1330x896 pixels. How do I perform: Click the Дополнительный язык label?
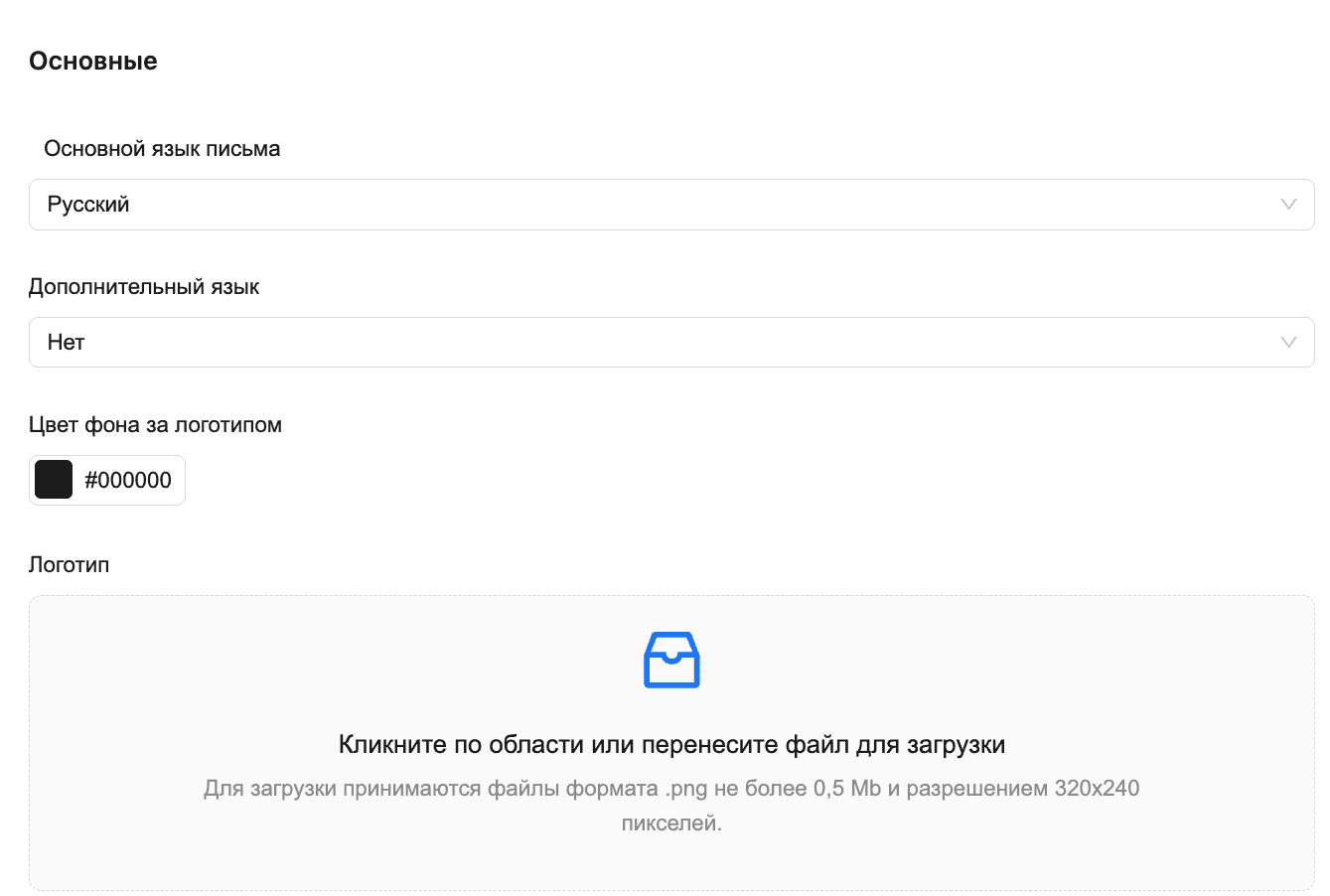[x=144, y=287]
